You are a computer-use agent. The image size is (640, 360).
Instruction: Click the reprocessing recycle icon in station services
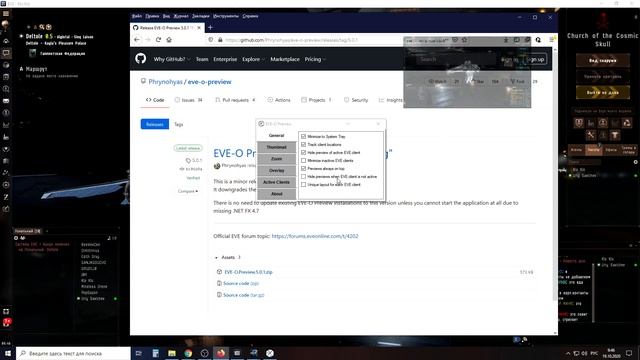(627, 123)
